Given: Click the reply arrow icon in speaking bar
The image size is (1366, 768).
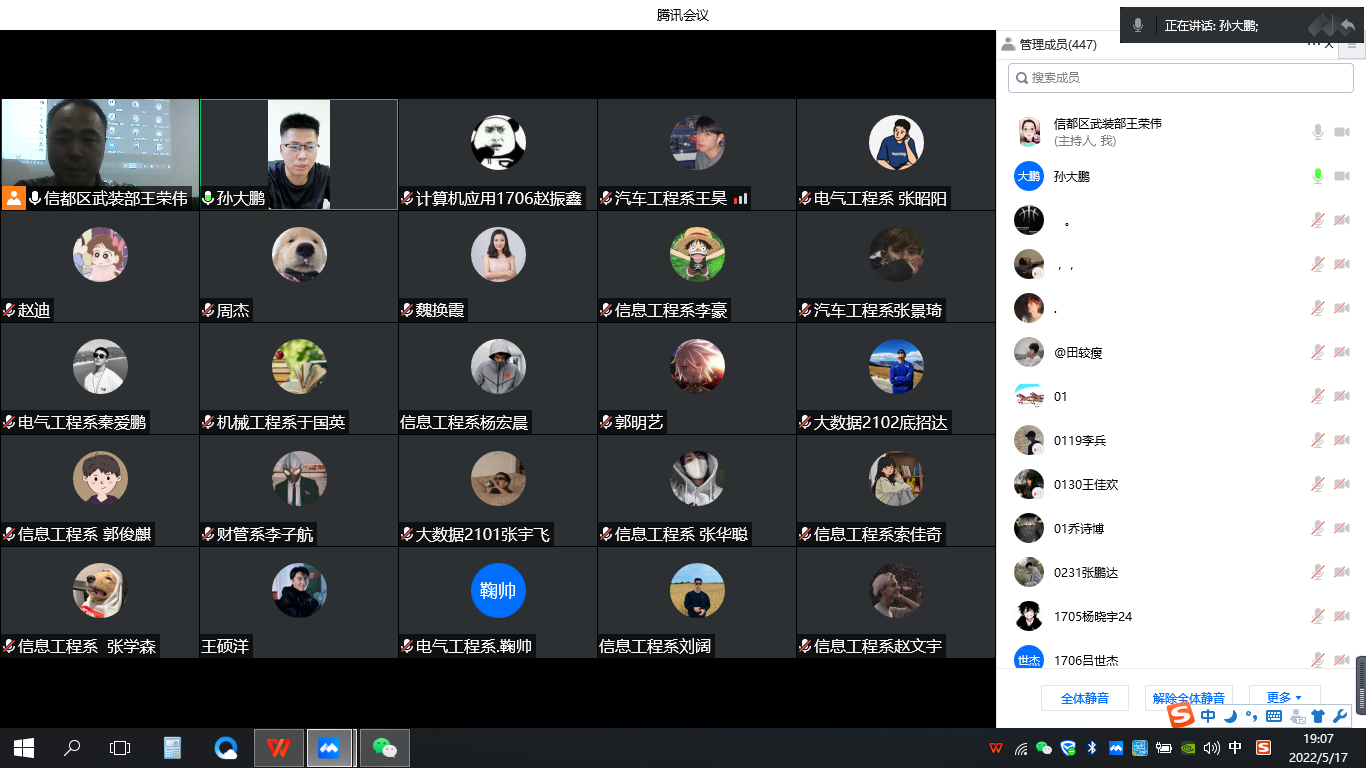Looking at the screenshot, I should pyautogui.click(x=1347, y=26).
